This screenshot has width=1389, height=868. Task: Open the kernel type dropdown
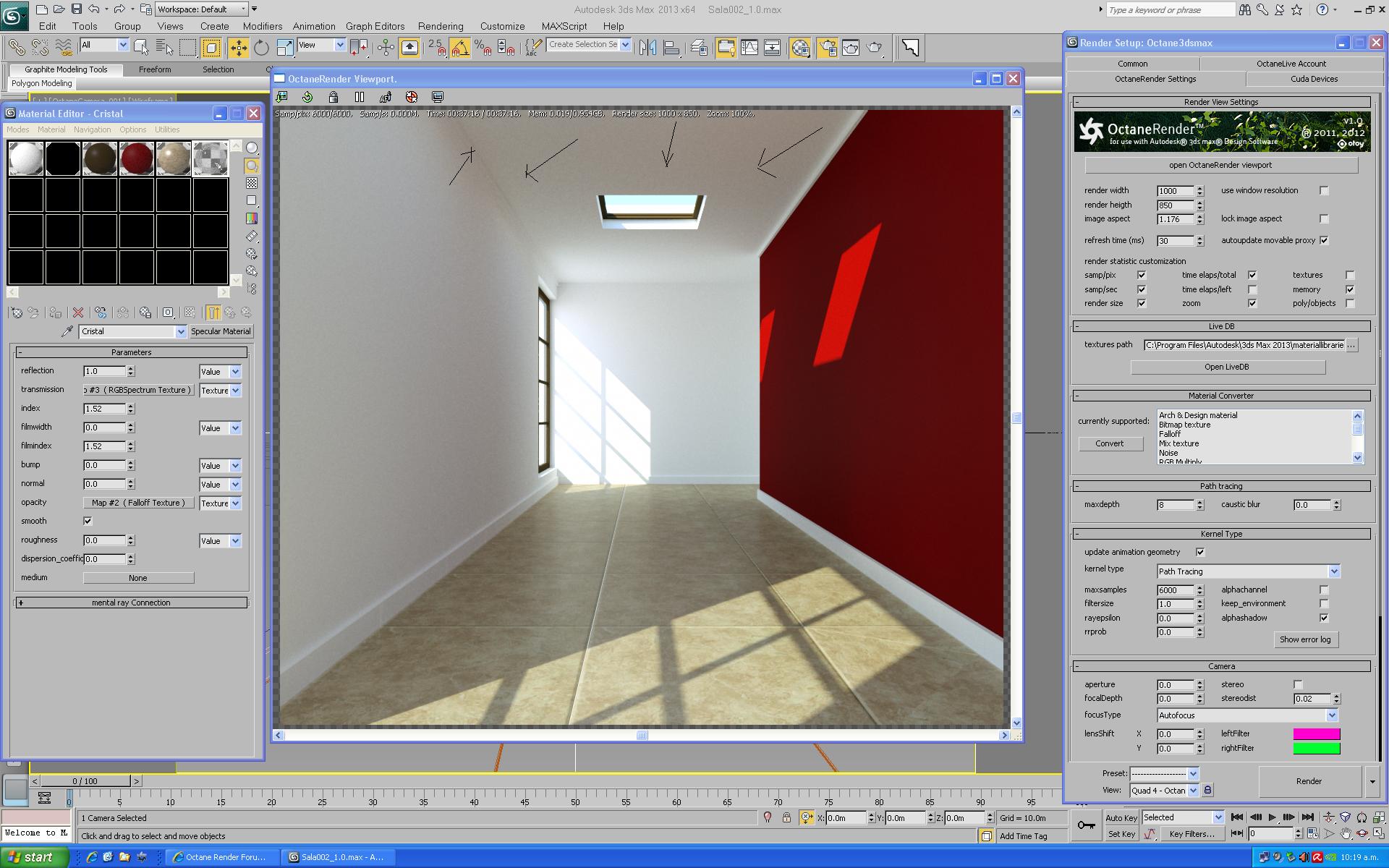tap(1334, 571)
